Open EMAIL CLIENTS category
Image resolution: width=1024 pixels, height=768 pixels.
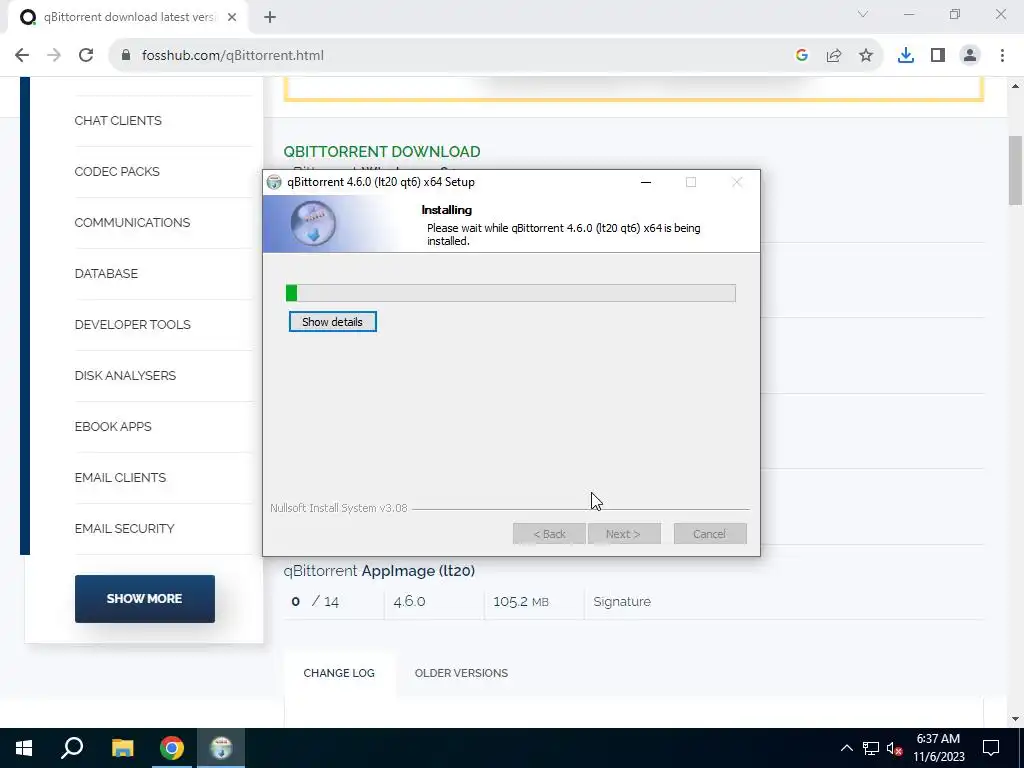point(120,477)
